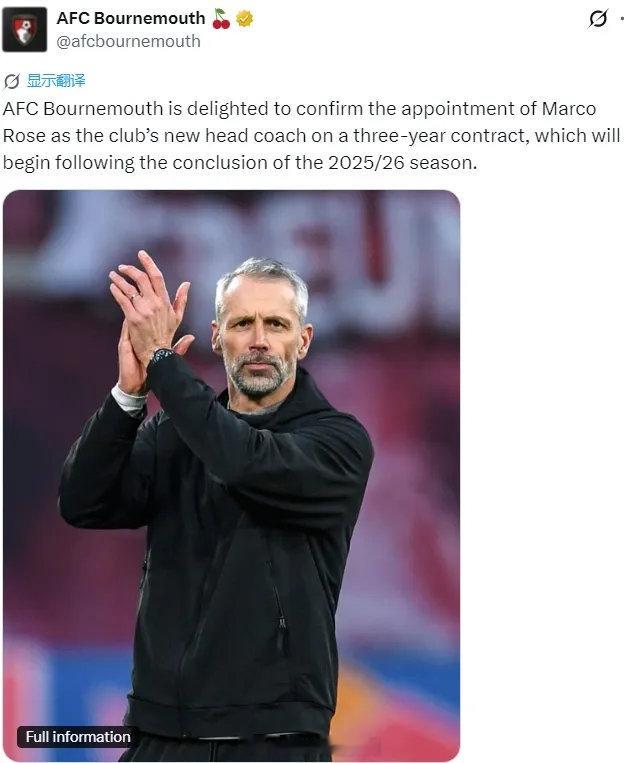Image resolution: width=625 pixels, height=763 pixels.
Task: Open the AFC Bournemouth display name
Action: pos(131,18)
